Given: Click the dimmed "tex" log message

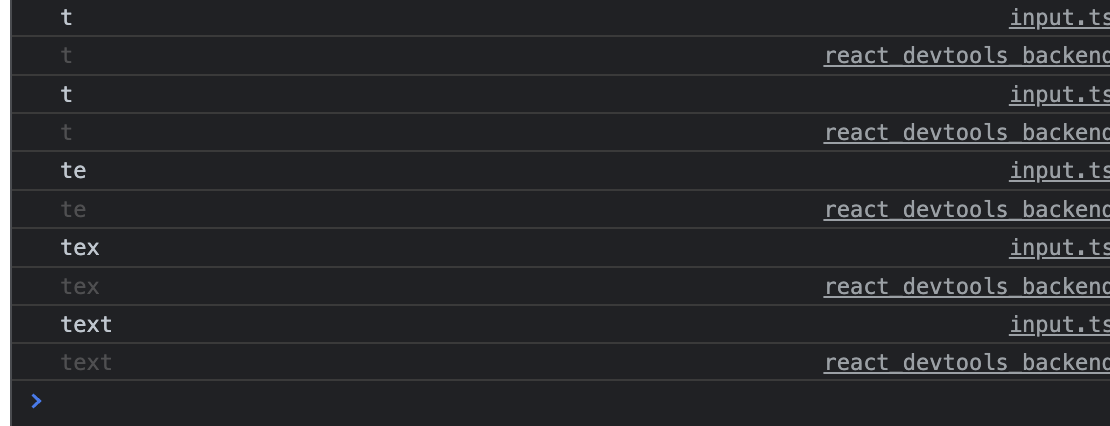Looking at the screenshot, I should click(80, 287).
